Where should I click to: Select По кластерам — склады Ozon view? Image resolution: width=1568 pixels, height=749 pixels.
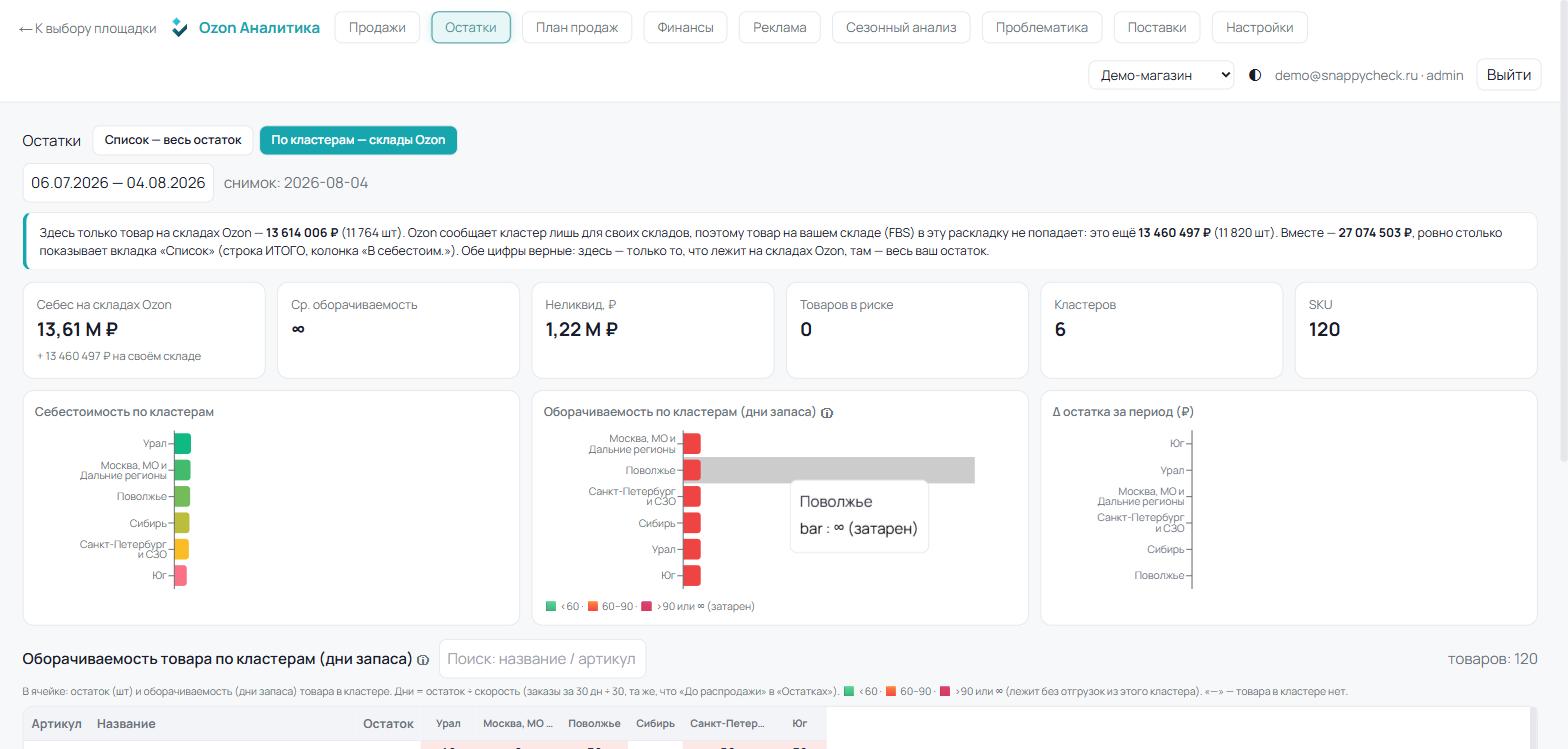(358, 140)
